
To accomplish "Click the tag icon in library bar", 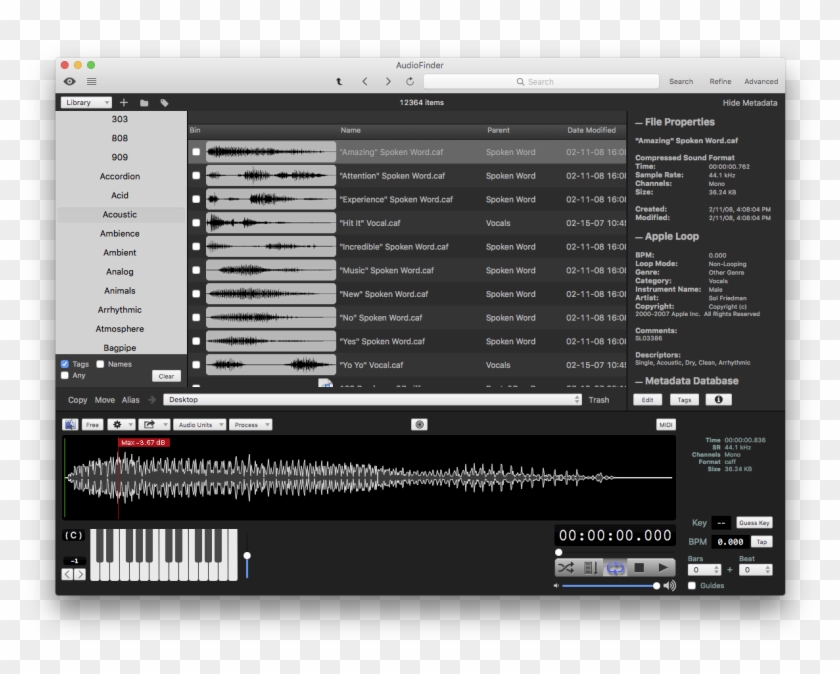I will [x=164, y=103].
